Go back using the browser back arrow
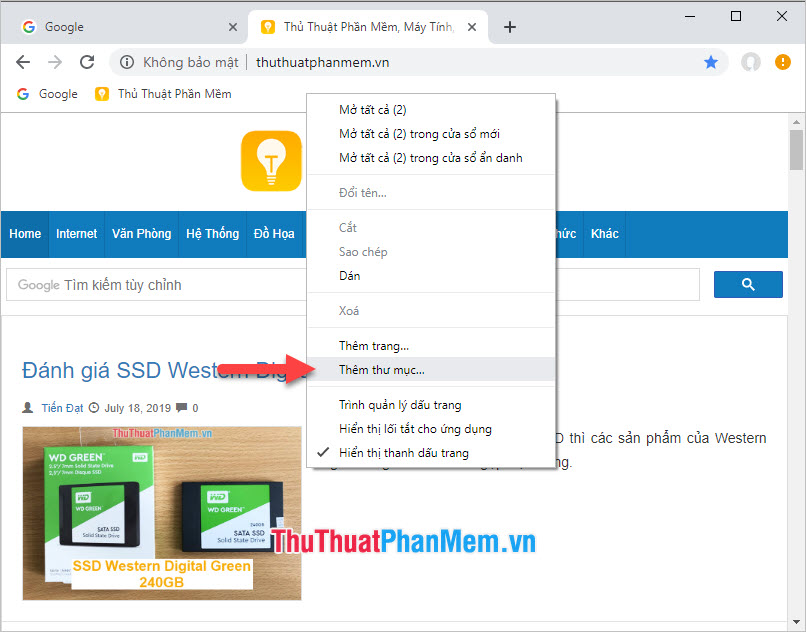Viewport: 806px width, 632px height. [x=23, y=62]
